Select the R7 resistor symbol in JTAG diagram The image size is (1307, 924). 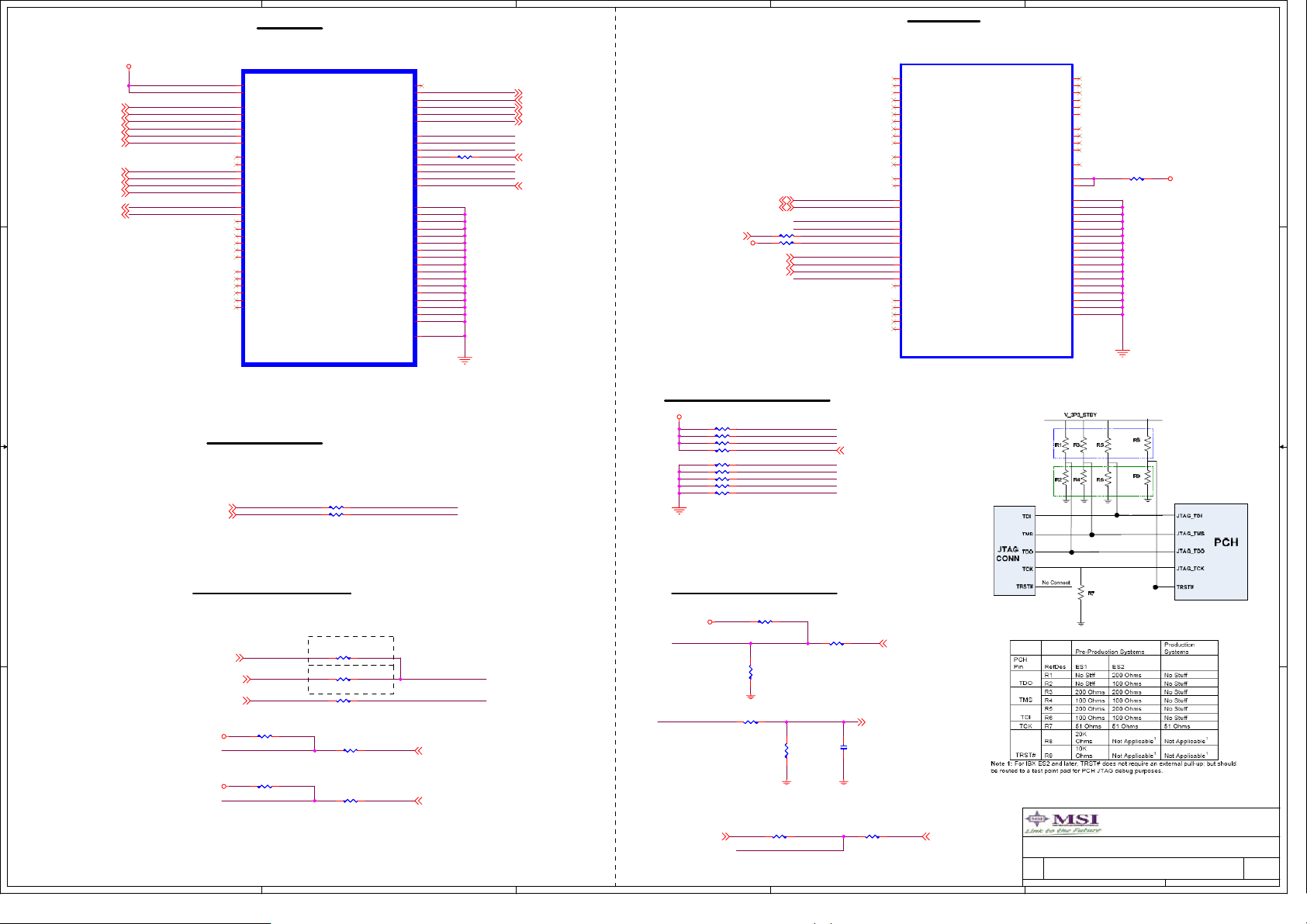[1081, 594]
